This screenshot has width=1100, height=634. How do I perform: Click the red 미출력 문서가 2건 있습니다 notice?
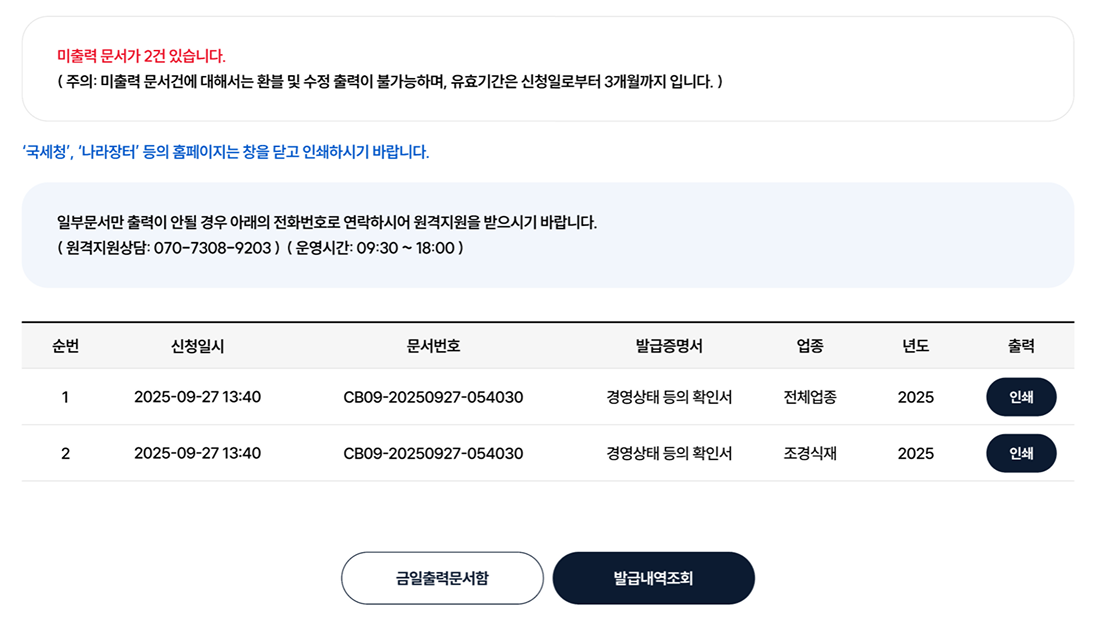click(x=141, y=56)
